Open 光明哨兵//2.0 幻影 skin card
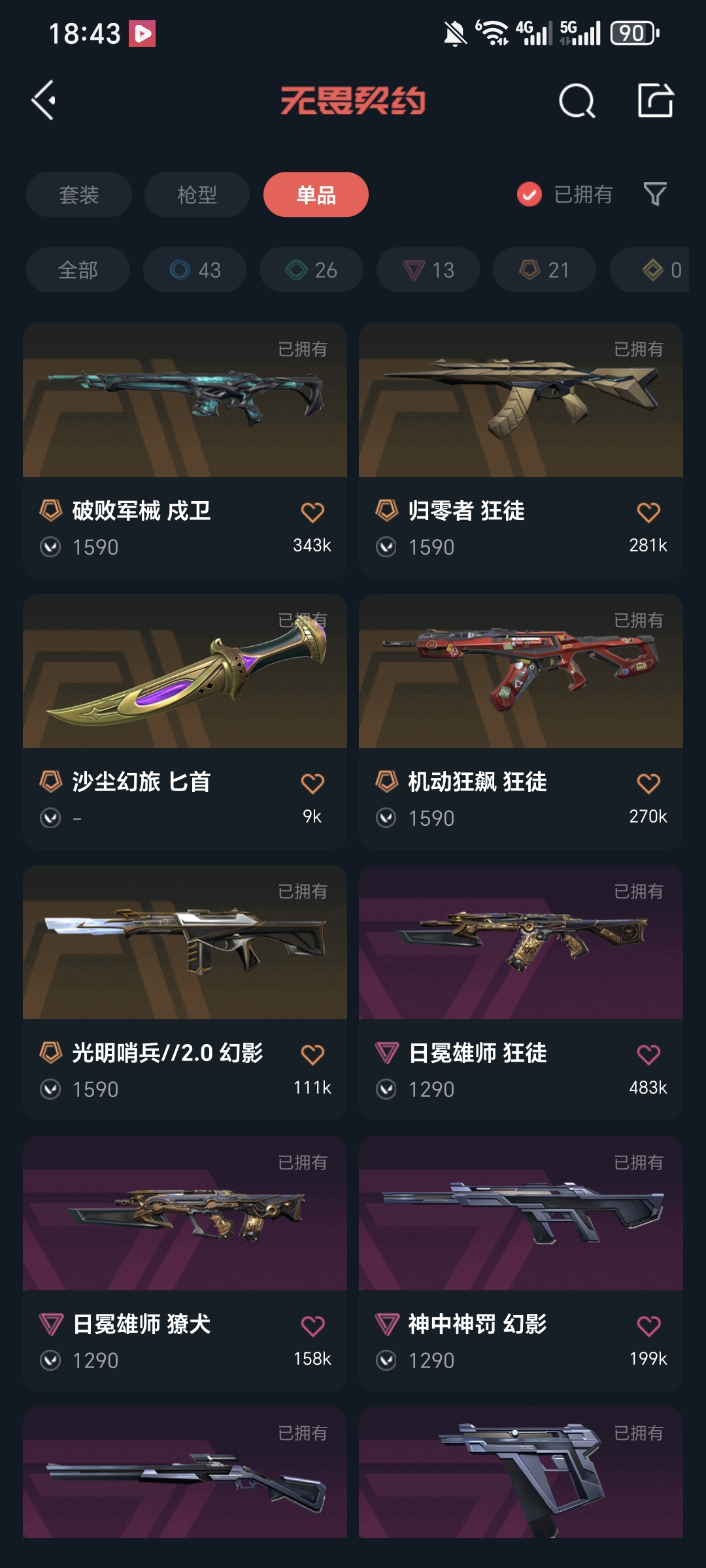This screenshot has height=1568, width=706. 185,993
